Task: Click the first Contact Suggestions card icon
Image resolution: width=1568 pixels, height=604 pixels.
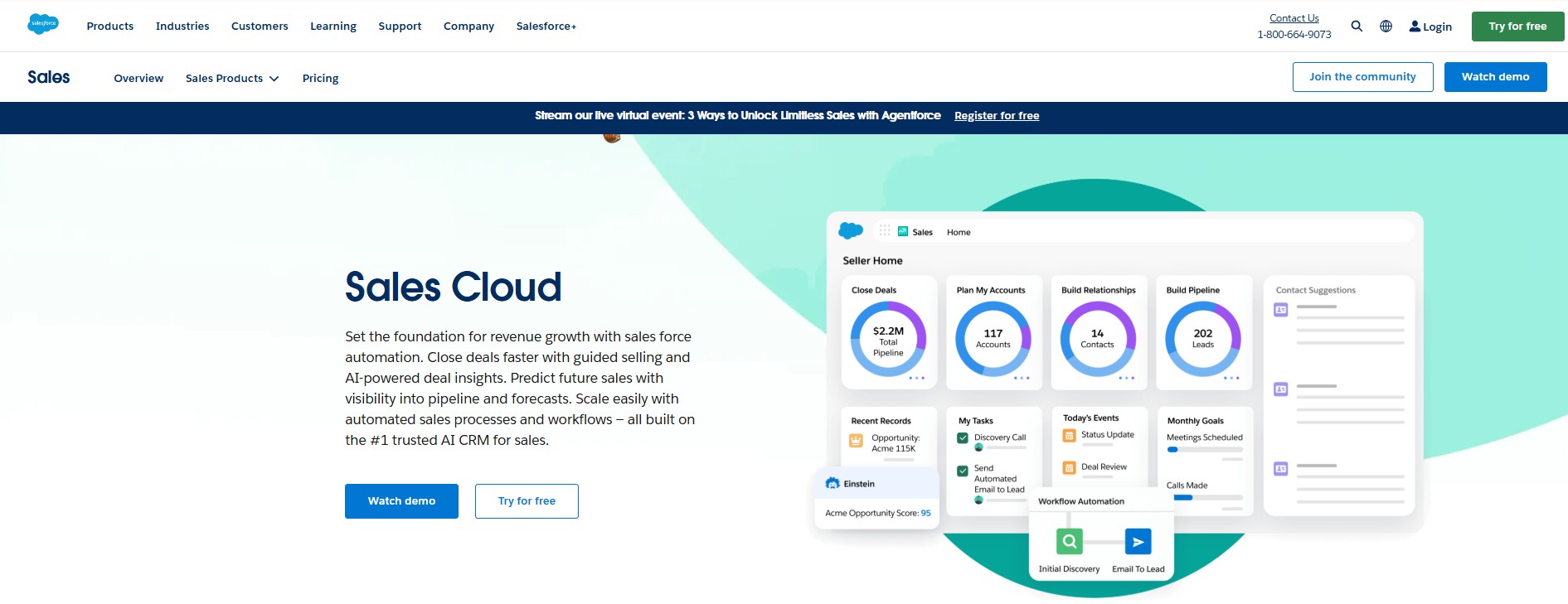Action: pos(1281,309)
